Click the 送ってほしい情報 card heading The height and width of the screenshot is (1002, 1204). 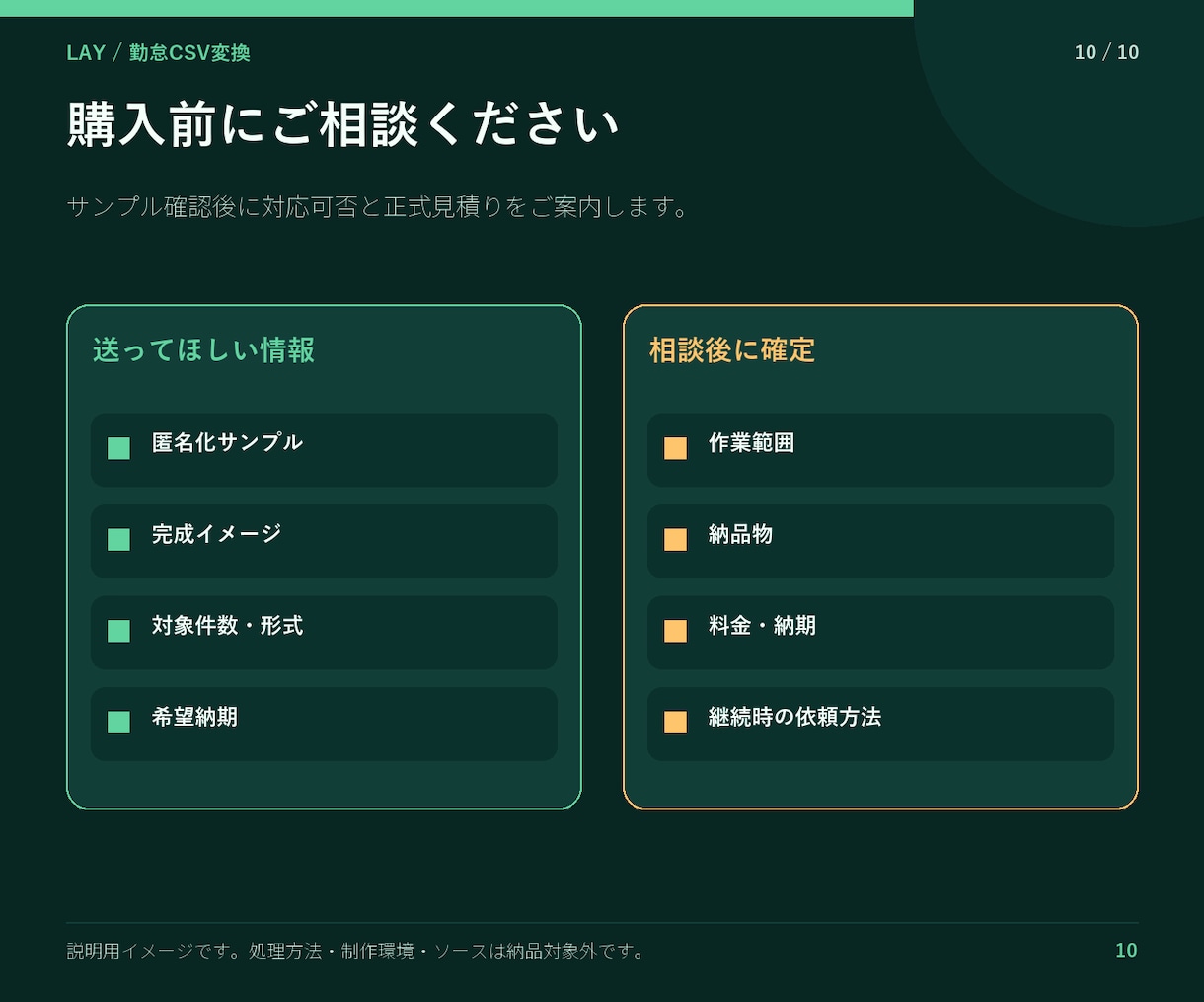point(203,350)
